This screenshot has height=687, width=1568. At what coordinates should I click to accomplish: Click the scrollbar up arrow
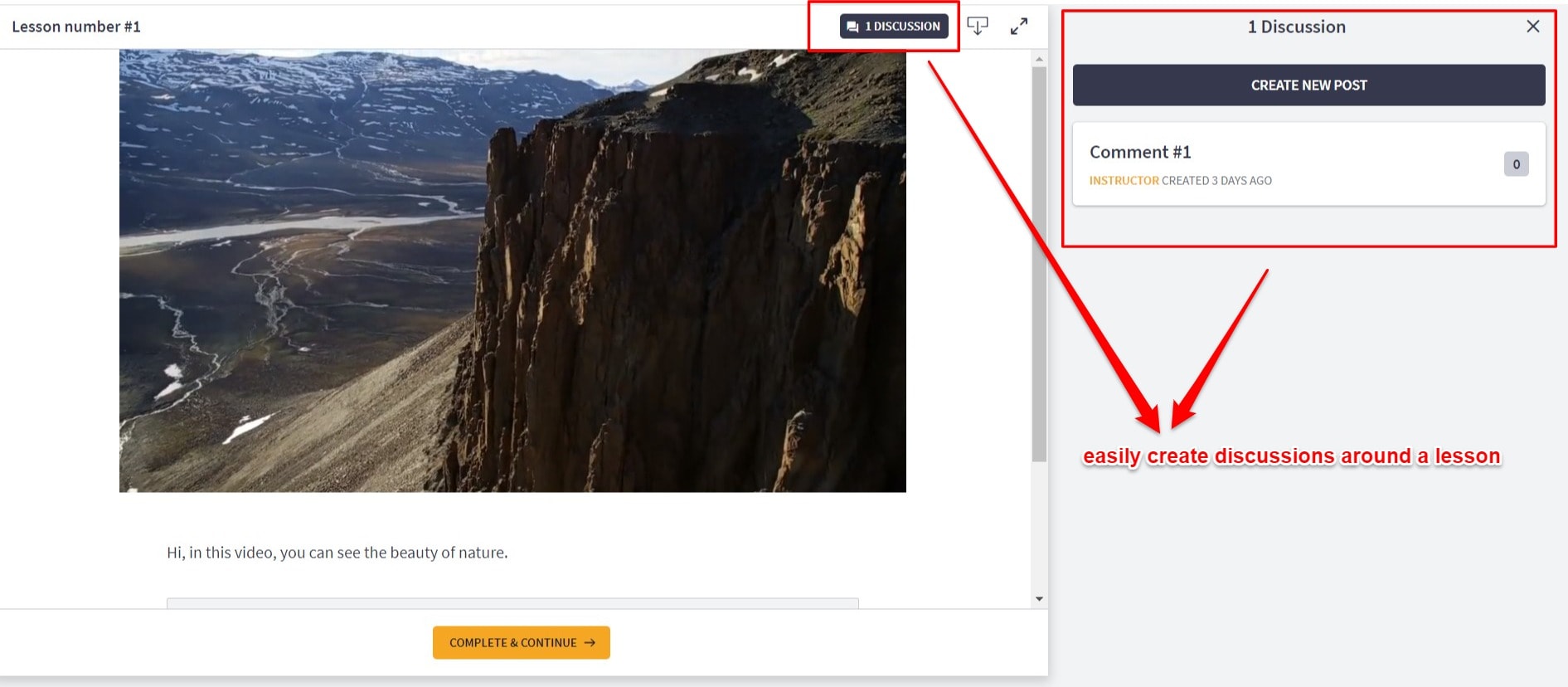1039,59
